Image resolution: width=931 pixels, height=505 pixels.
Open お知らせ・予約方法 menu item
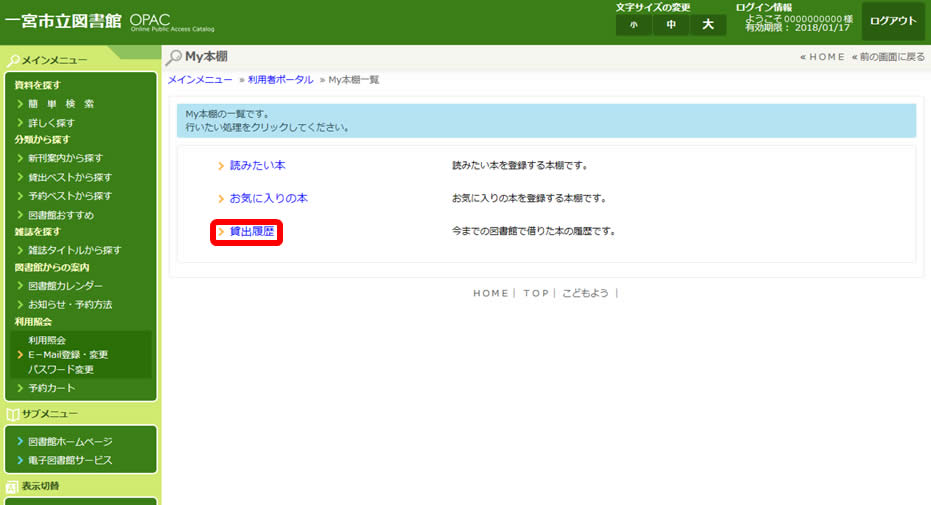click(70, 304)
